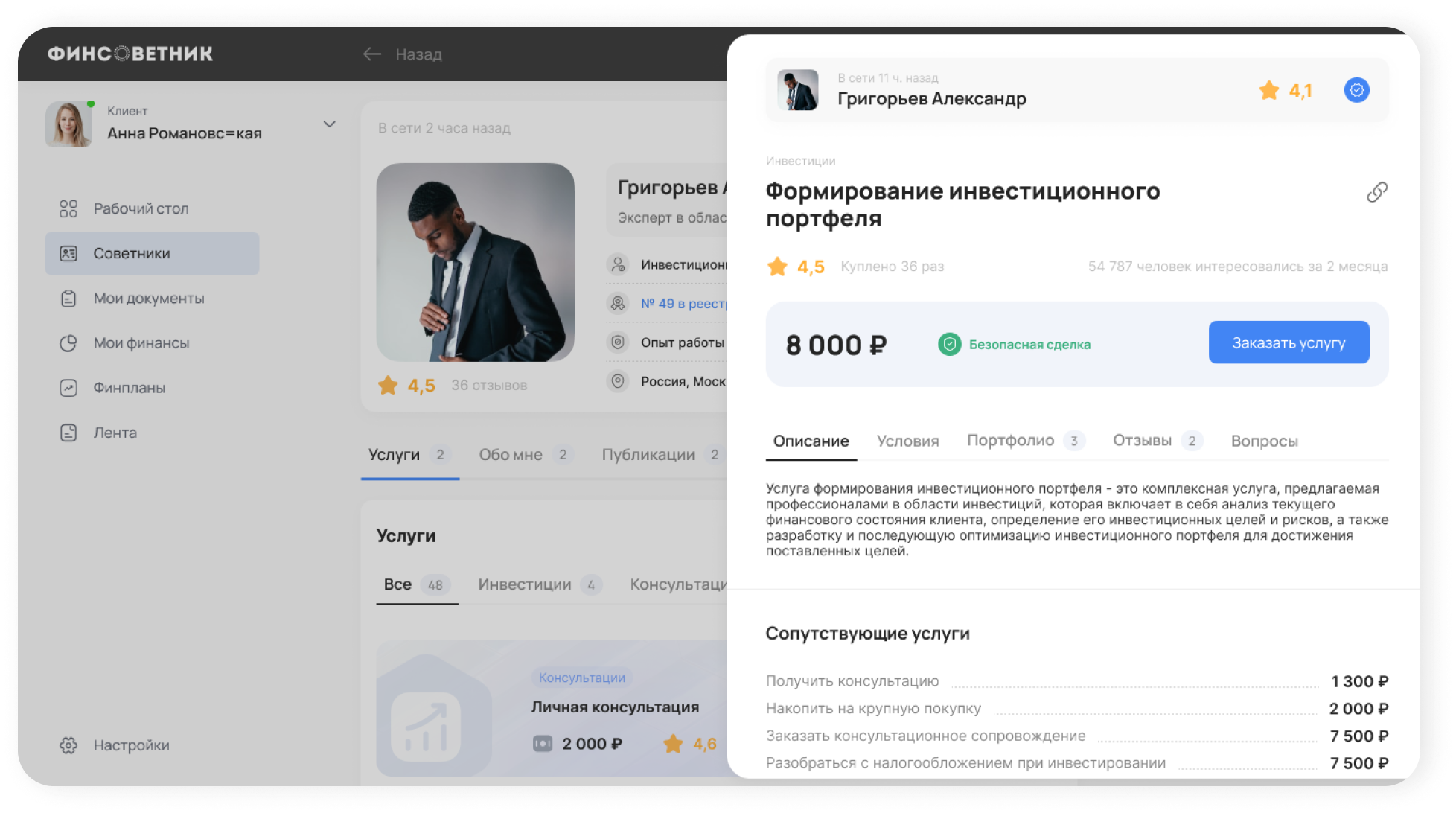Open Финпланы using its graph icon
Viewport: 1456px width, 813px height.
point(68,387)
